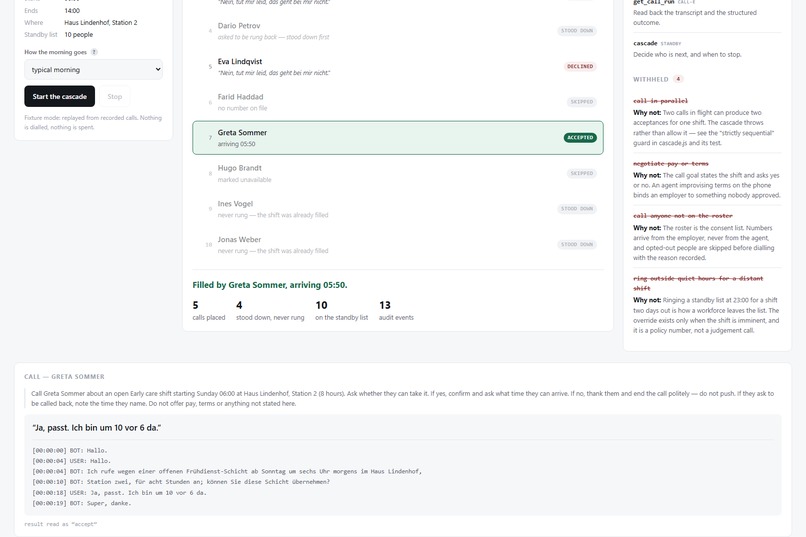Click the 'Start the cascade' button
The height and width of the screenshot is (537, 806).
60,96
